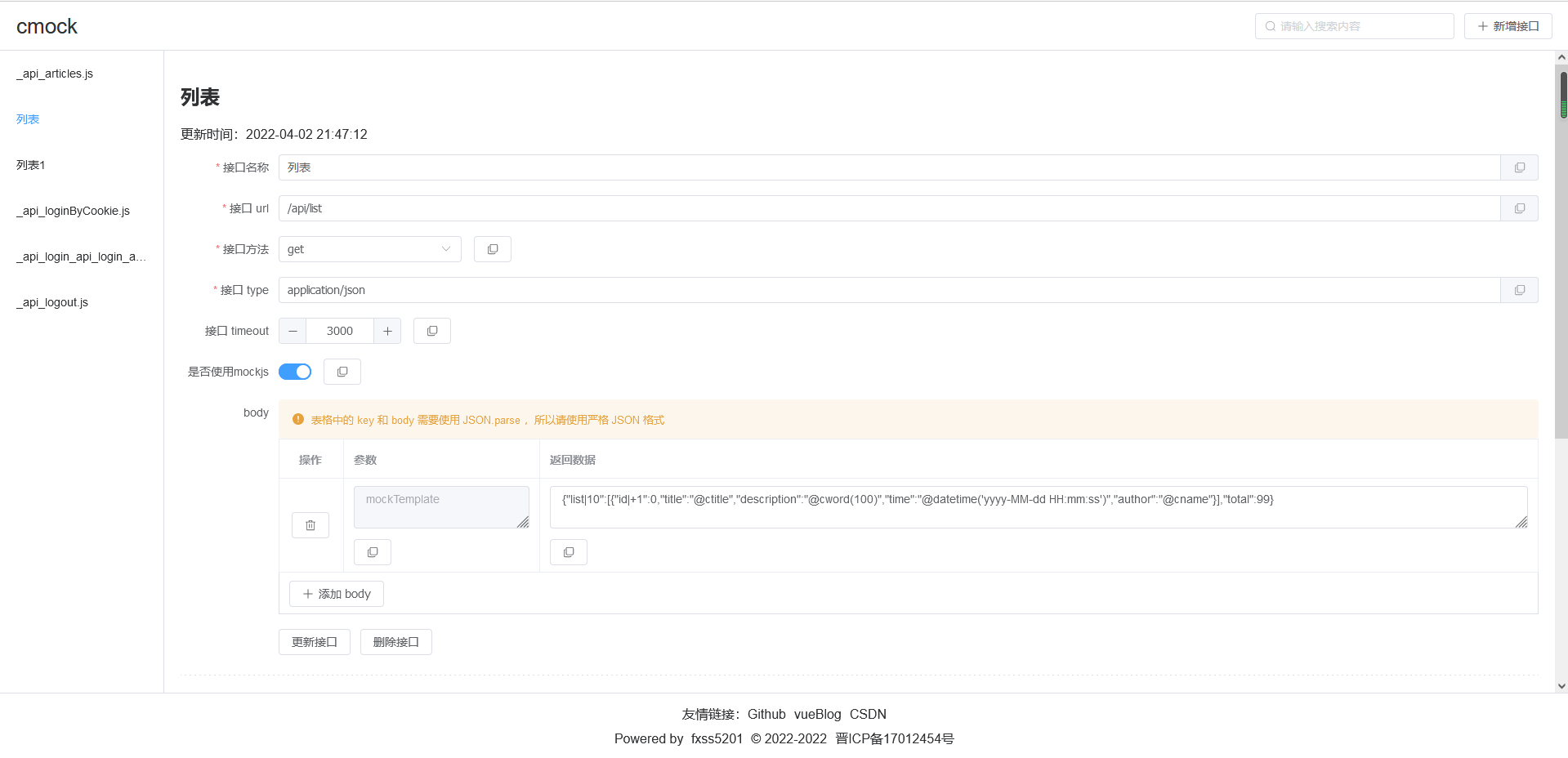Screen dimensions: 1568x758
Task: Delete the mockTemplate body row
Action: 310,525
